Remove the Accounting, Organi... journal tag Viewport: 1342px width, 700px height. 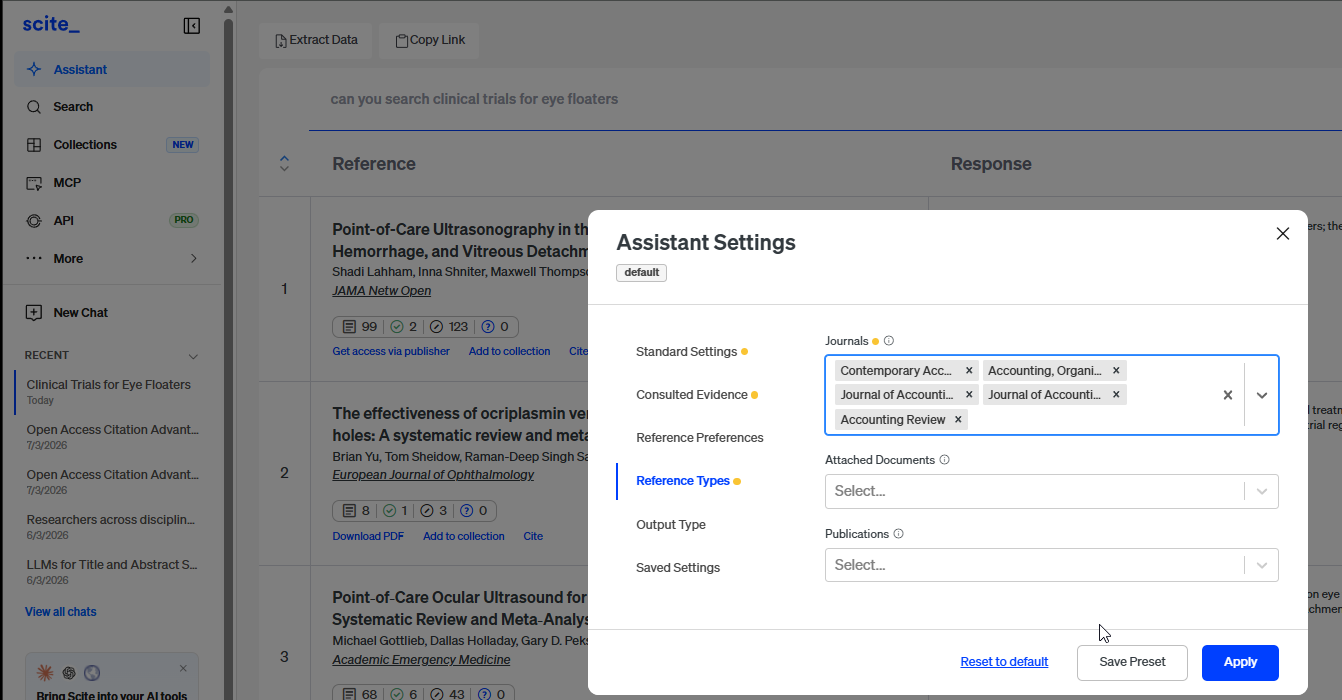1116,371
